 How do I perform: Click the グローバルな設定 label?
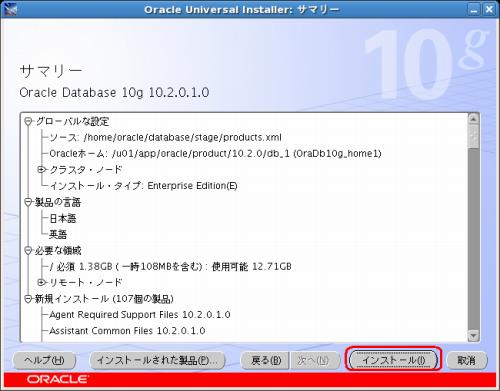[72, 121]
